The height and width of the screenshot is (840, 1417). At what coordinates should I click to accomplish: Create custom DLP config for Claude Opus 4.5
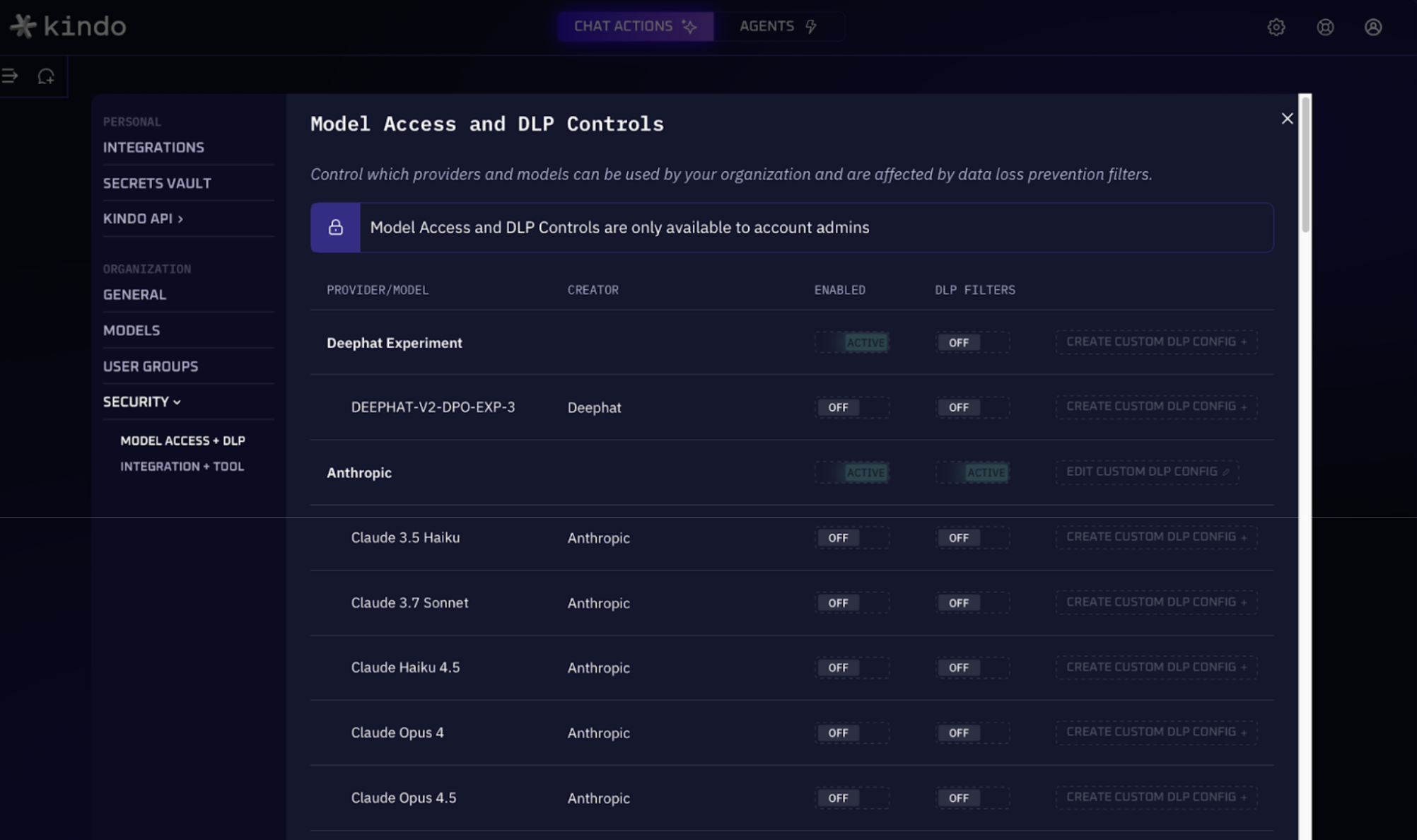1156,797
